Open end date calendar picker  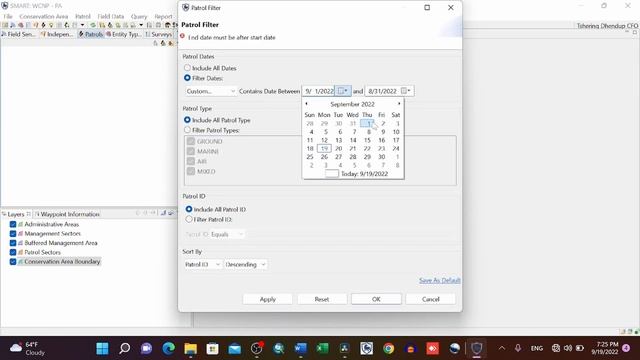[x=406, y=91]
